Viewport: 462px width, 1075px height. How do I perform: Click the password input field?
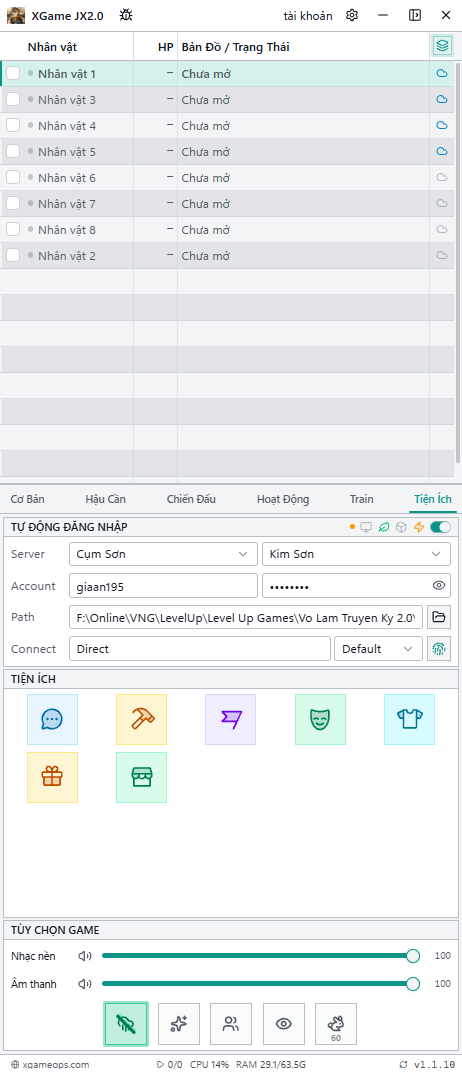(x=356, y=586)
